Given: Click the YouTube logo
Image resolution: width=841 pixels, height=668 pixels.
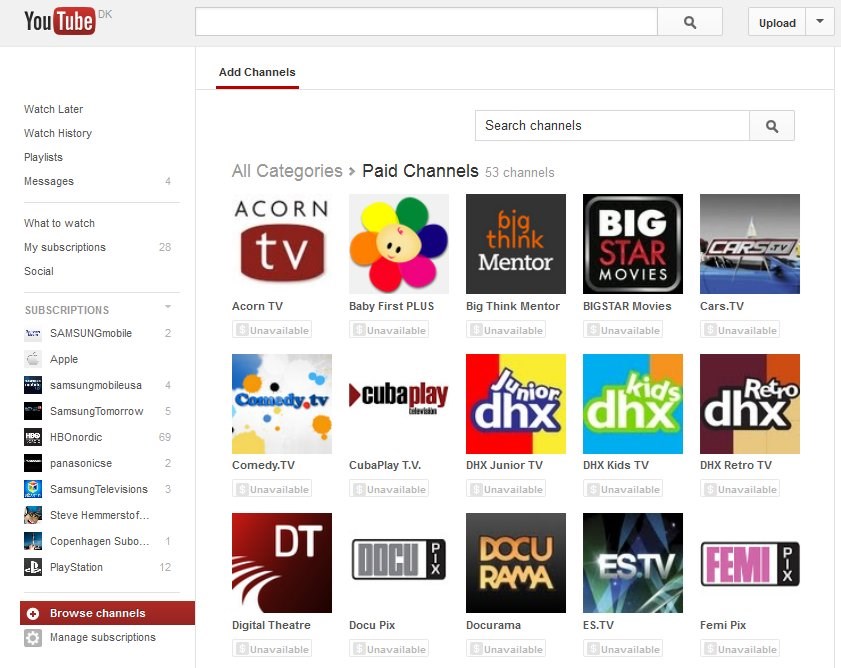Looking at the screenshot, I should pos(60,21).
